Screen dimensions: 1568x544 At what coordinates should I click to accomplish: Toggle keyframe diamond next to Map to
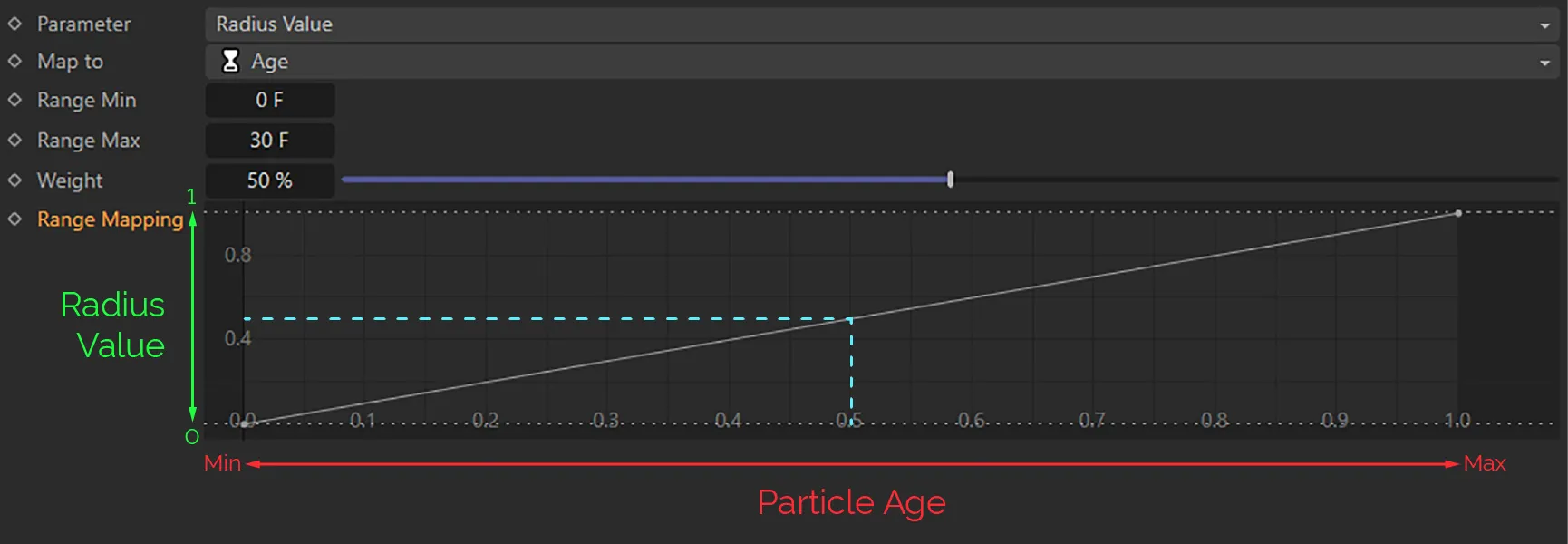pyautogui.click(x=15, y=61)
